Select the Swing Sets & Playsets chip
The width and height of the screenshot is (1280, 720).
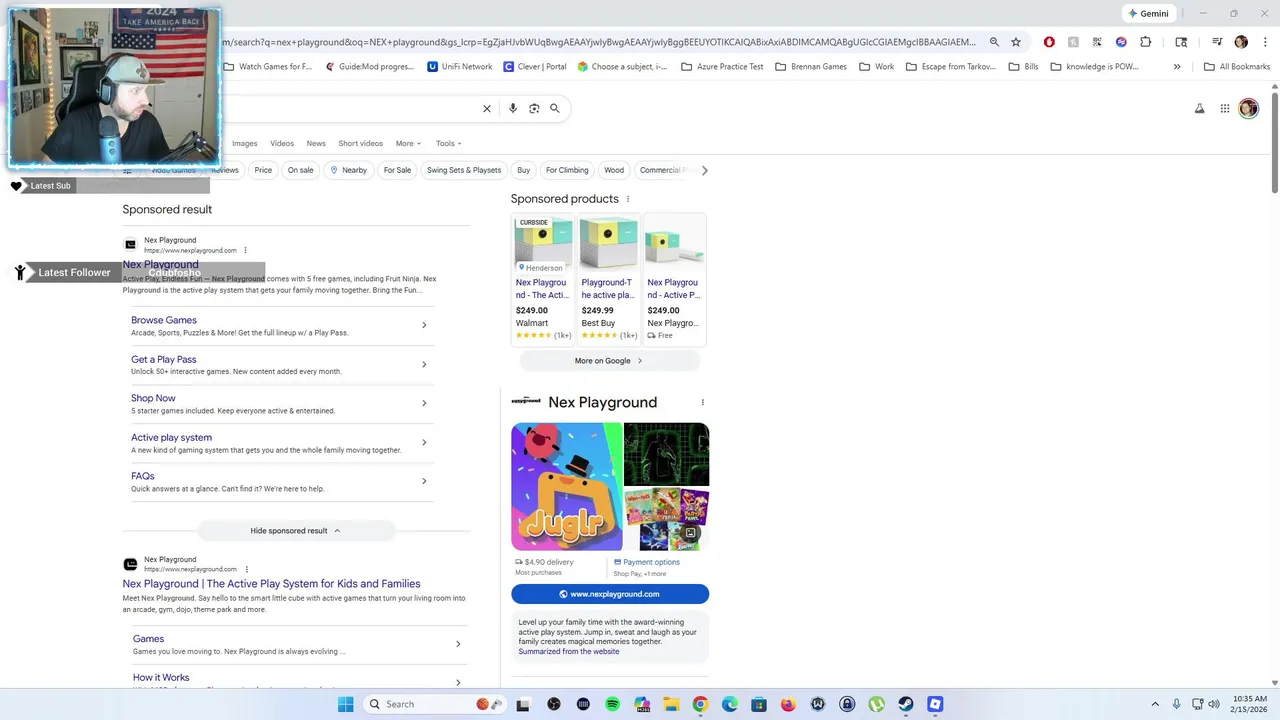[x=464, y=170]
